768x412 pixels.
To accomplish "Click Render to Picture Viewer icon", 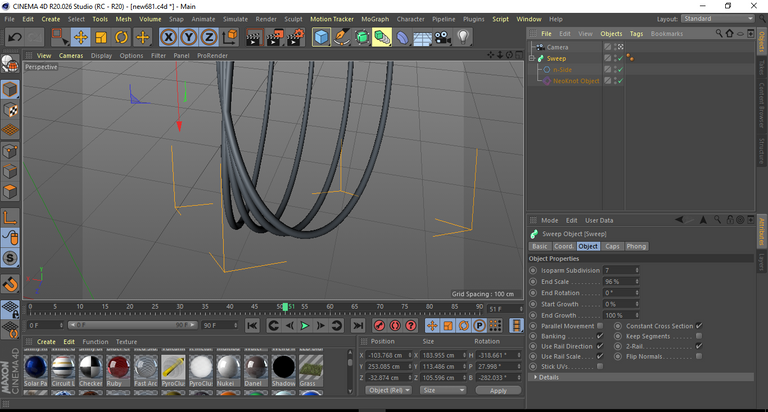I will point(275,37).
